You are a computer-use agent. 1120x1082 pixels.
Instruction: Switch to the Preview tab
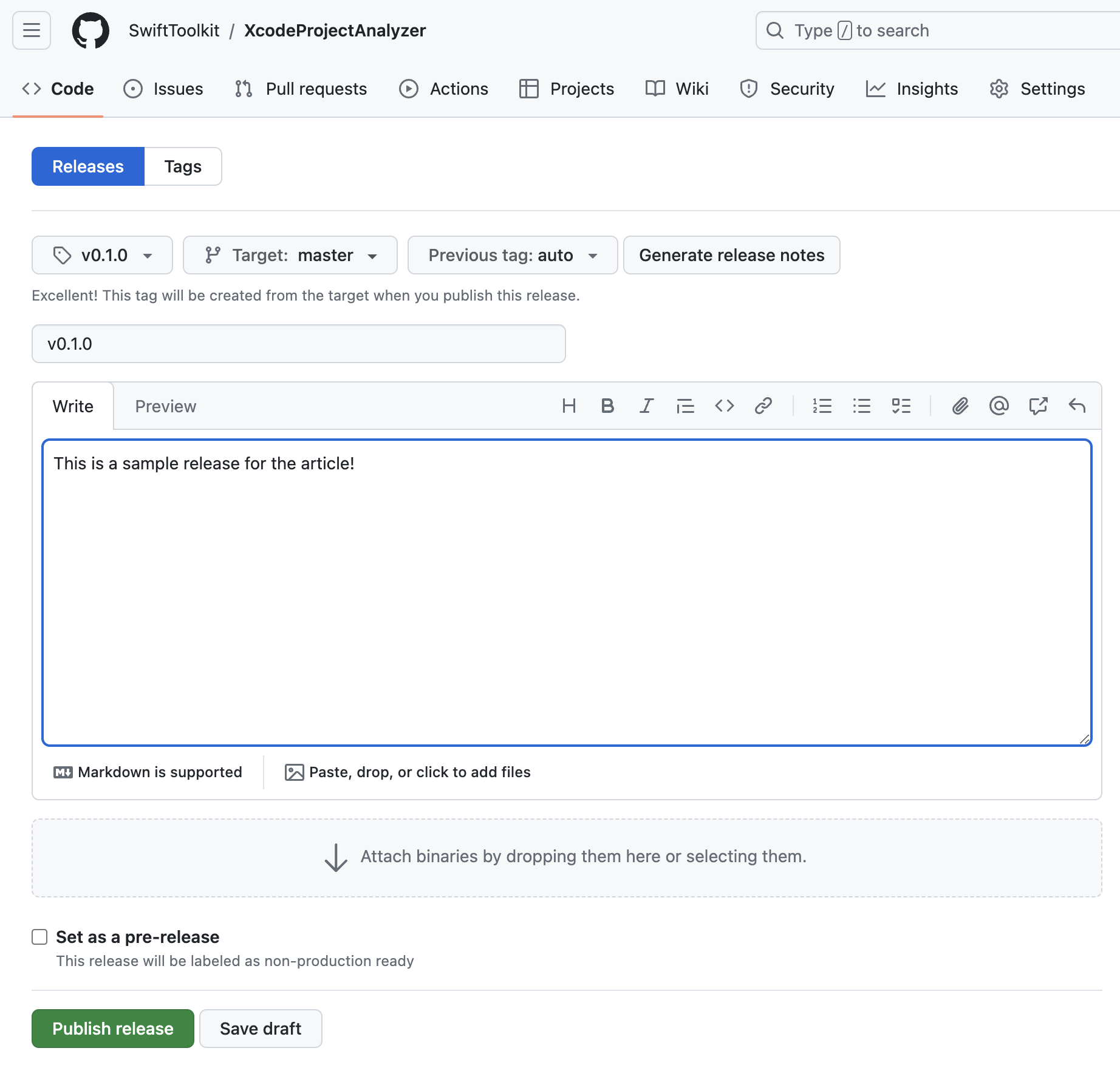pyautogui.click(x=165, y=406)
